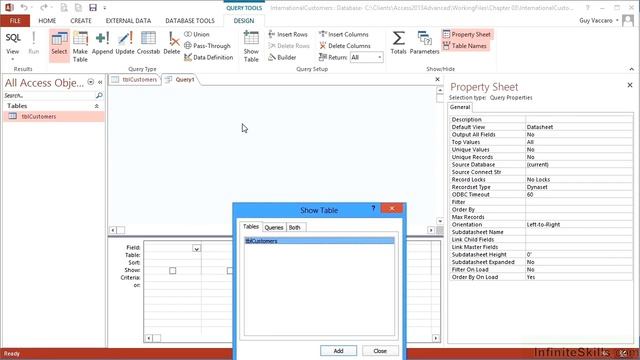
Task: Delete Columns from the query grid
Action: [345, 46]
